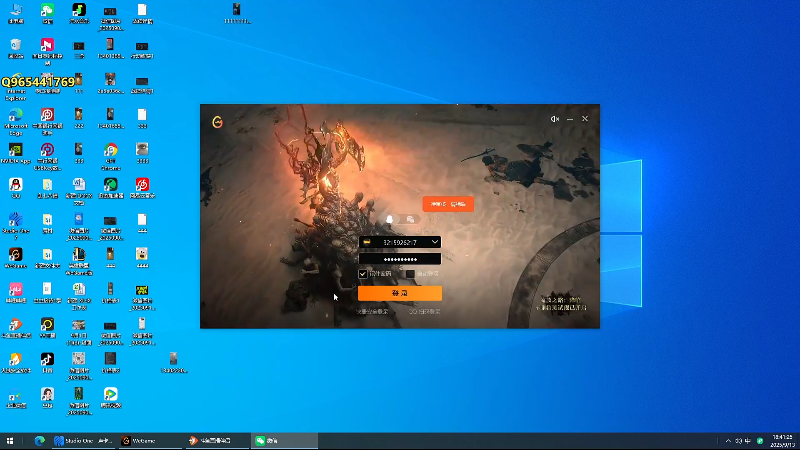Switch to WeGame taskbar window
This screenshot has height=450, width=800.
coord(149,441)
